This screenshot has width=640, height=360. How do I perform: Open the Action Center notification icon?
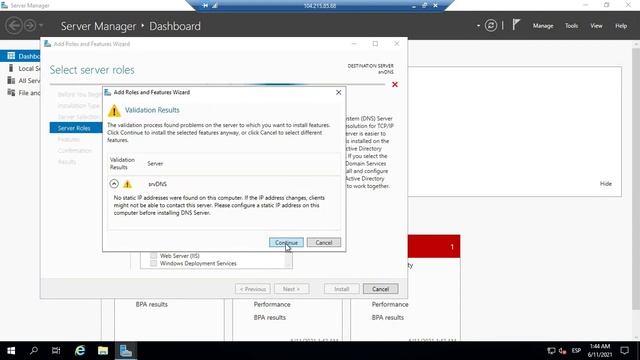624,351
